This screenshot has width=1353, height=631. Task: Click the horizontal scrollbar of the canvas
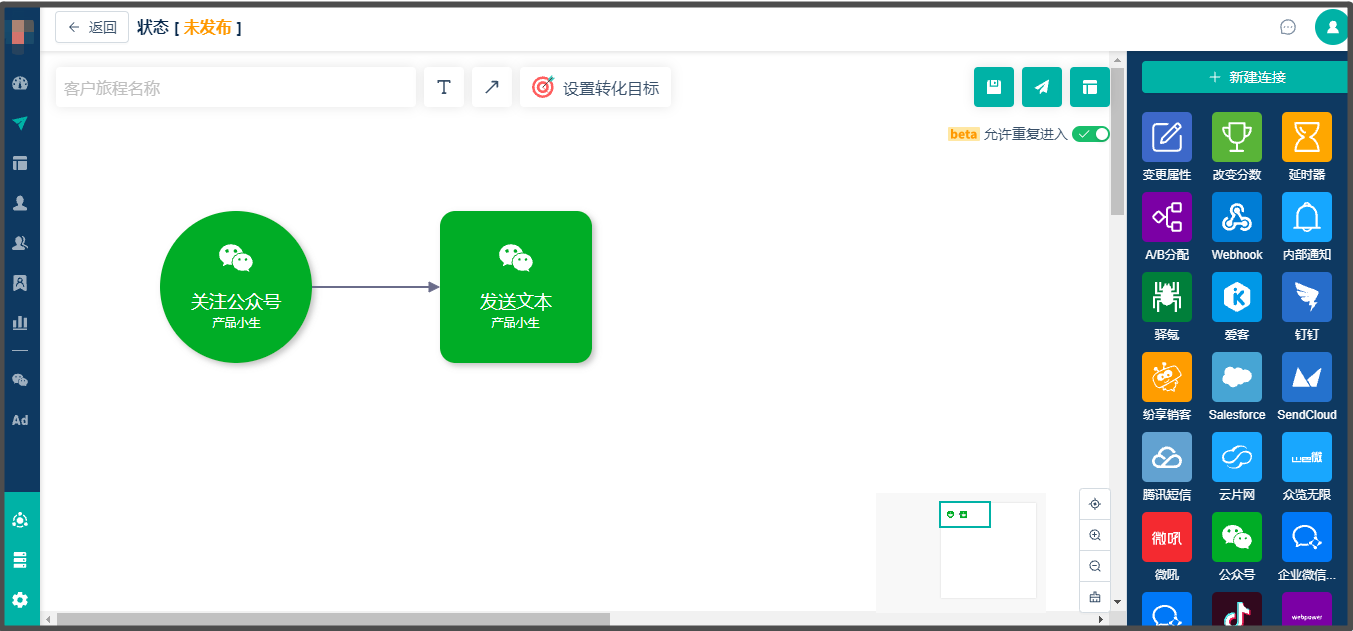tap(333, 619)
